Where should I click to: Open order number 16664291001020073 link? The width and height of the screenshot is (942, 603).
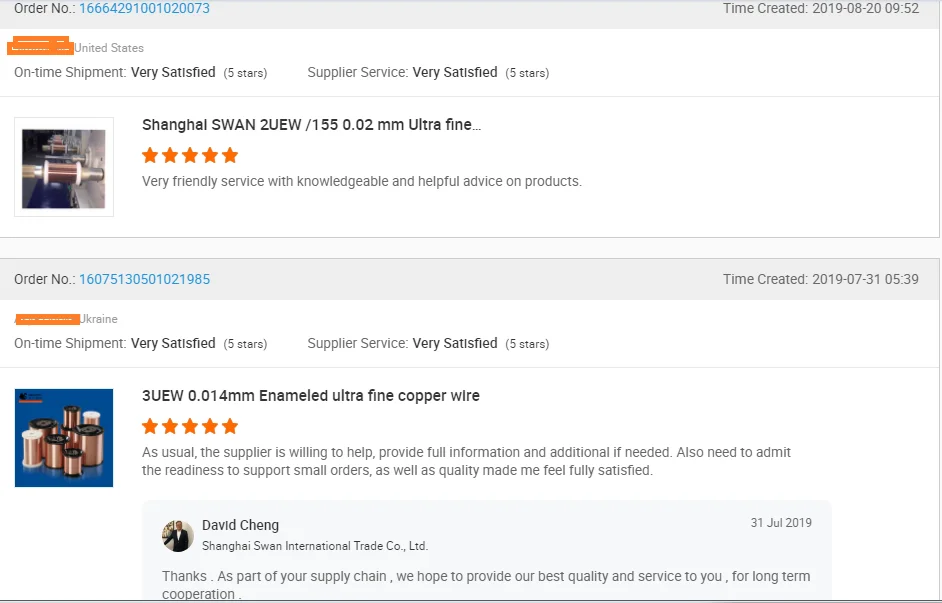click(x=144, y=8)
